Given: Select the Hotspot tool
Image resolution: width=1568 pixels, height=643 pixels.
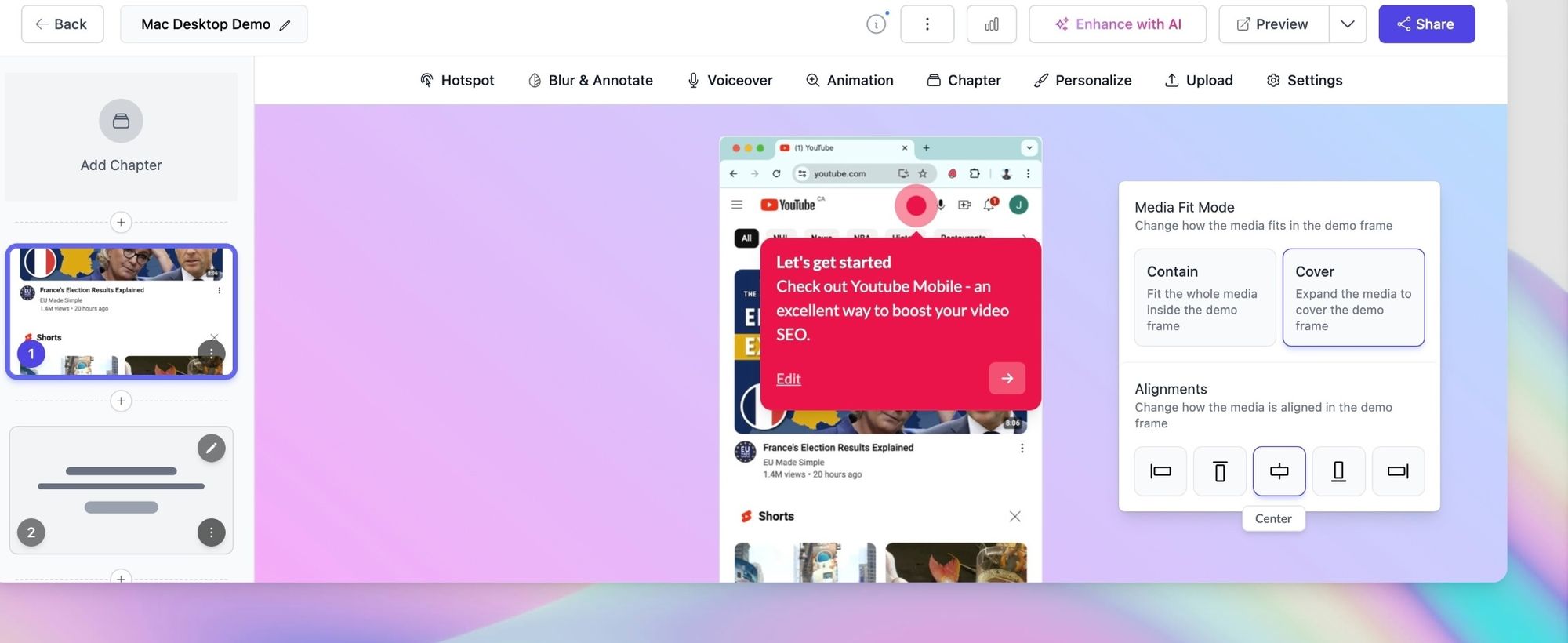Looking at the screenshot, I should 457,80.
